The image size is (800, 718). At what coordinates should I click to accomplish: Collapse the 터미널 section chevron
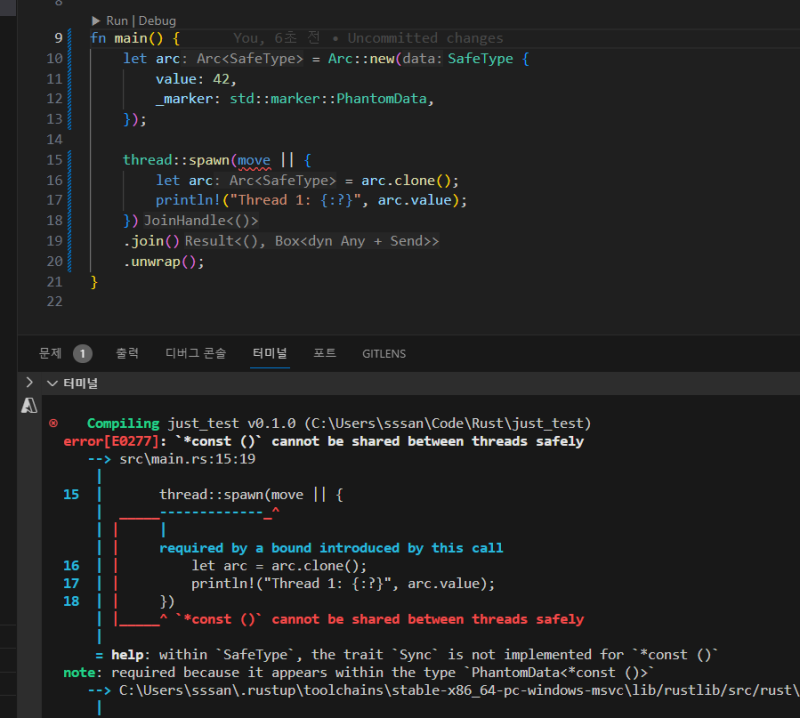point(51,383)
